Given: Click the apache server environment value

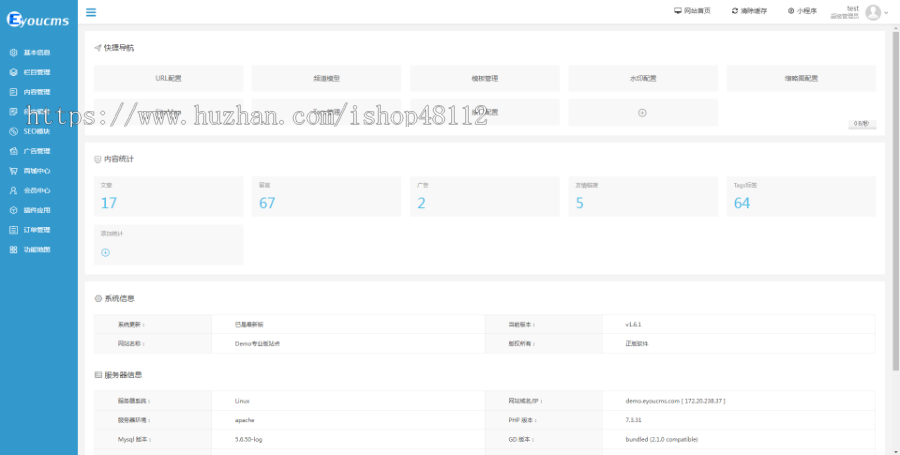Looking at the screenshot, I should pos(245,420).
